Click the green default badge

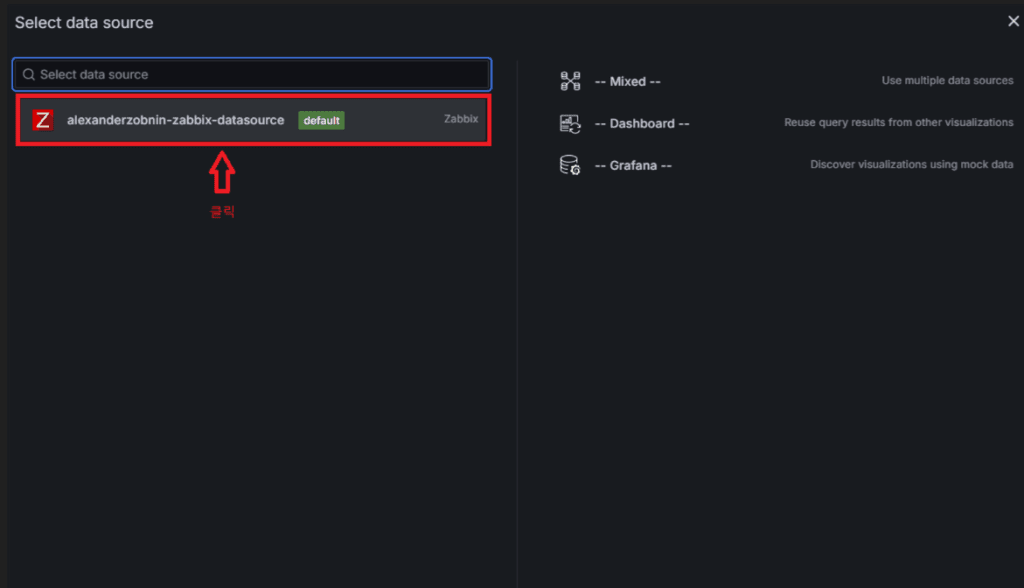[321, 120]
